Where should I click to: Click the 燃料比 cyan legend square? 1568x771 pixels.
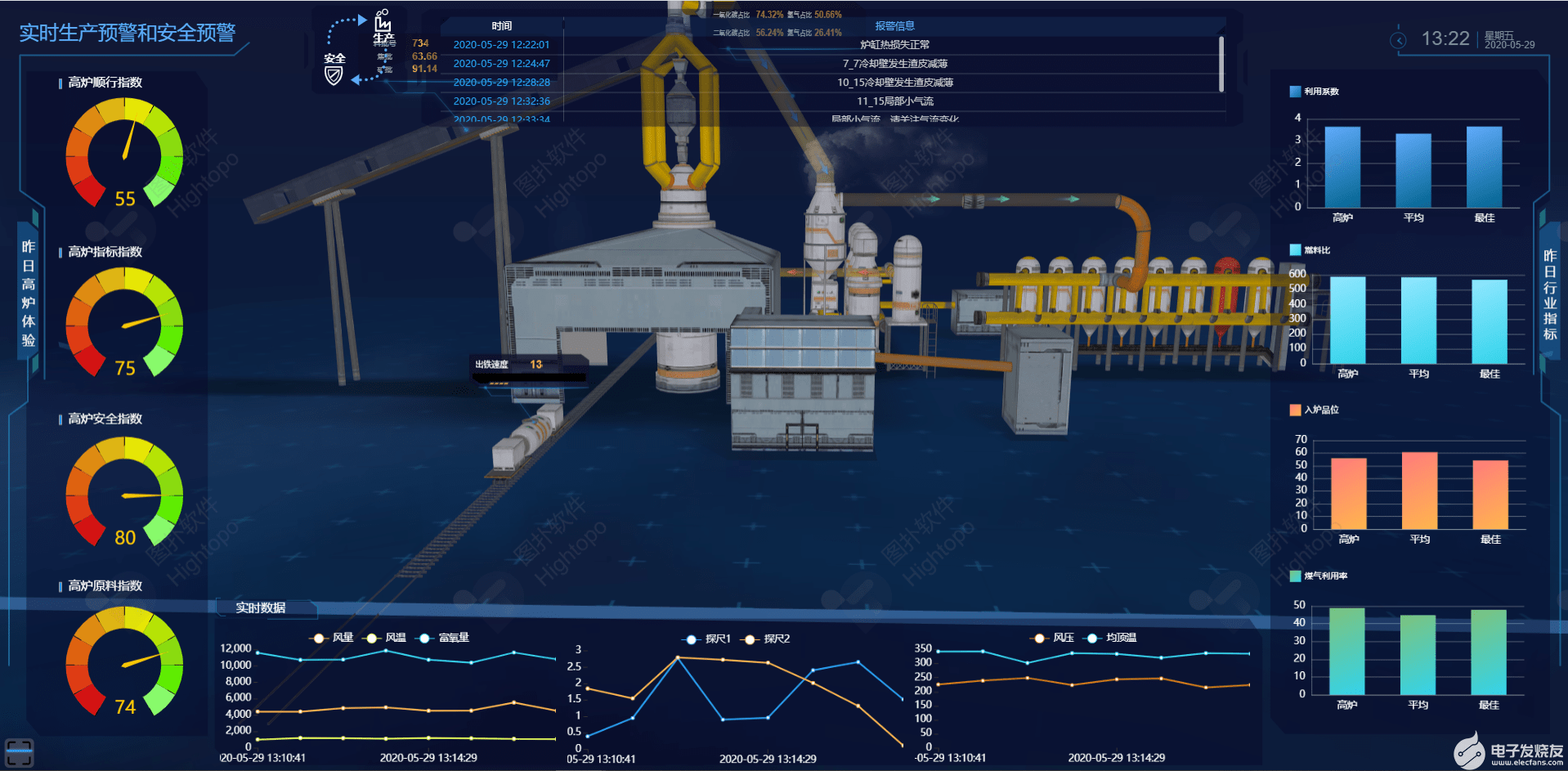click(x=1295, y=250)
